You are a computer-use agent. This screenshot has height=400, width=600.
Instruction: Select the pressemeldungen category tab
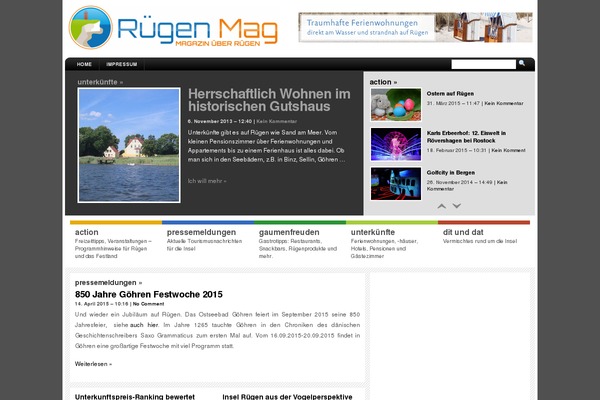tap(201, 232)
